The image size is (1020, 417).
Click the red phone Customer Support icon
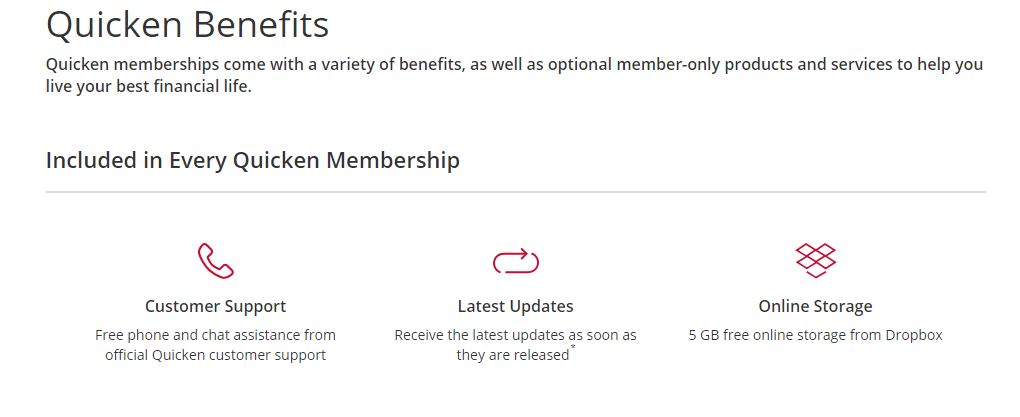[215, 261]
